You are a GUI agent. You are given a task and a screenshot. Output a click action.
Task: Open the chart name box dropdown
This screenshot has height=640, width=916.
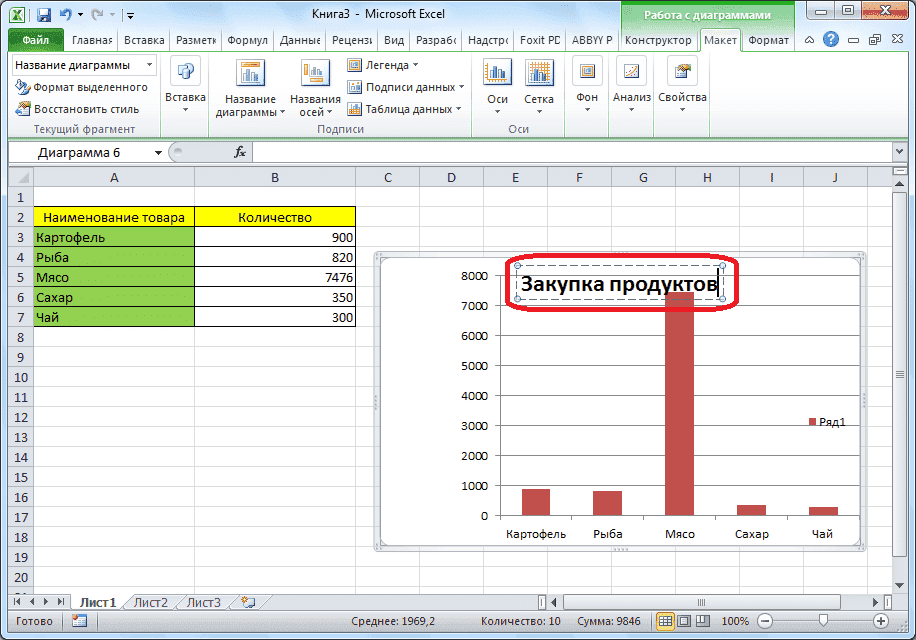(158, 152)
